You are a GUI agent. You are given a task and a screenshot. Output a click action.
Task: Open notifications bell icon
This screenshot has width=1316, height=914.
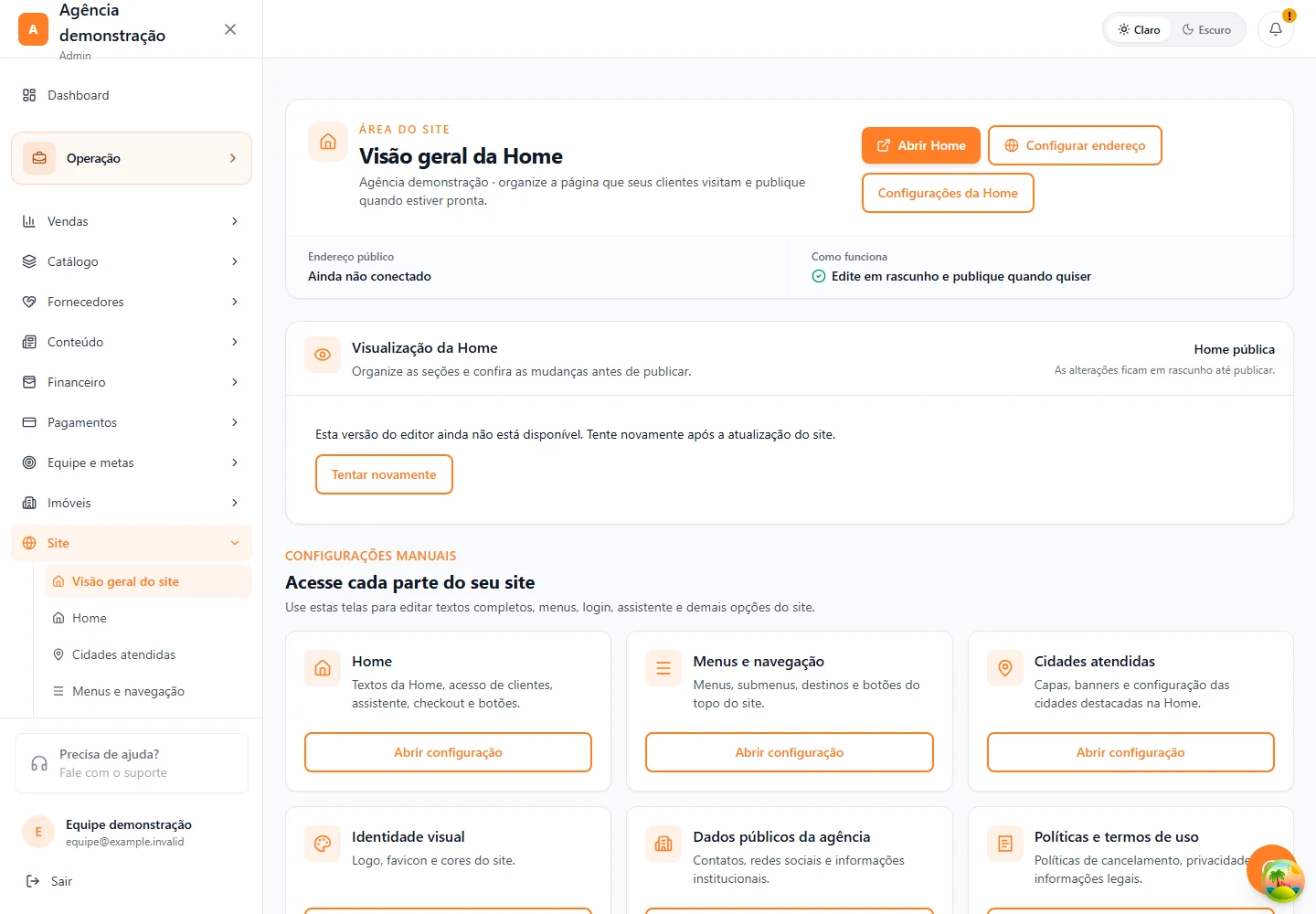(x=1276, y=29)
